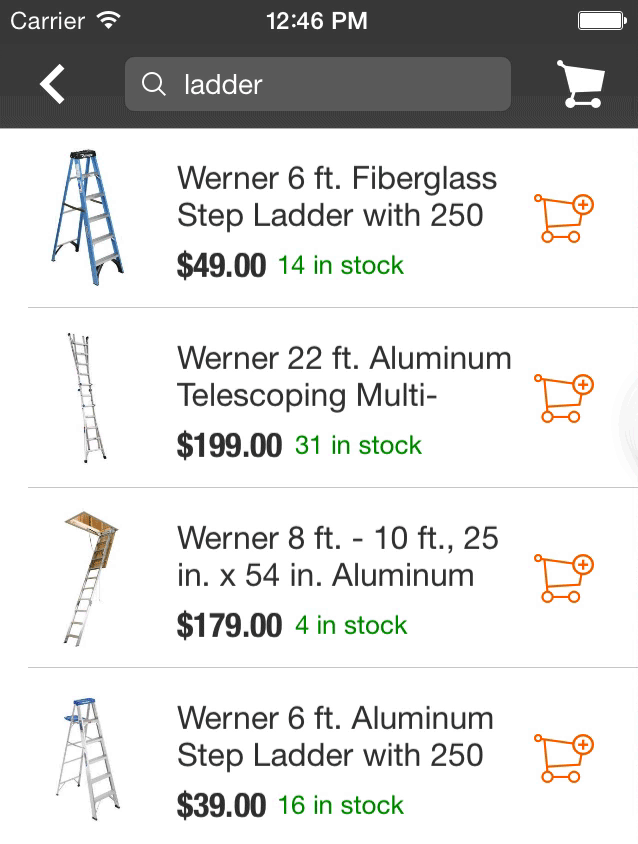The image size is (638, 844).
Task: Tap the Wi-Fi icon in status bar
Action: pos(109,20)
